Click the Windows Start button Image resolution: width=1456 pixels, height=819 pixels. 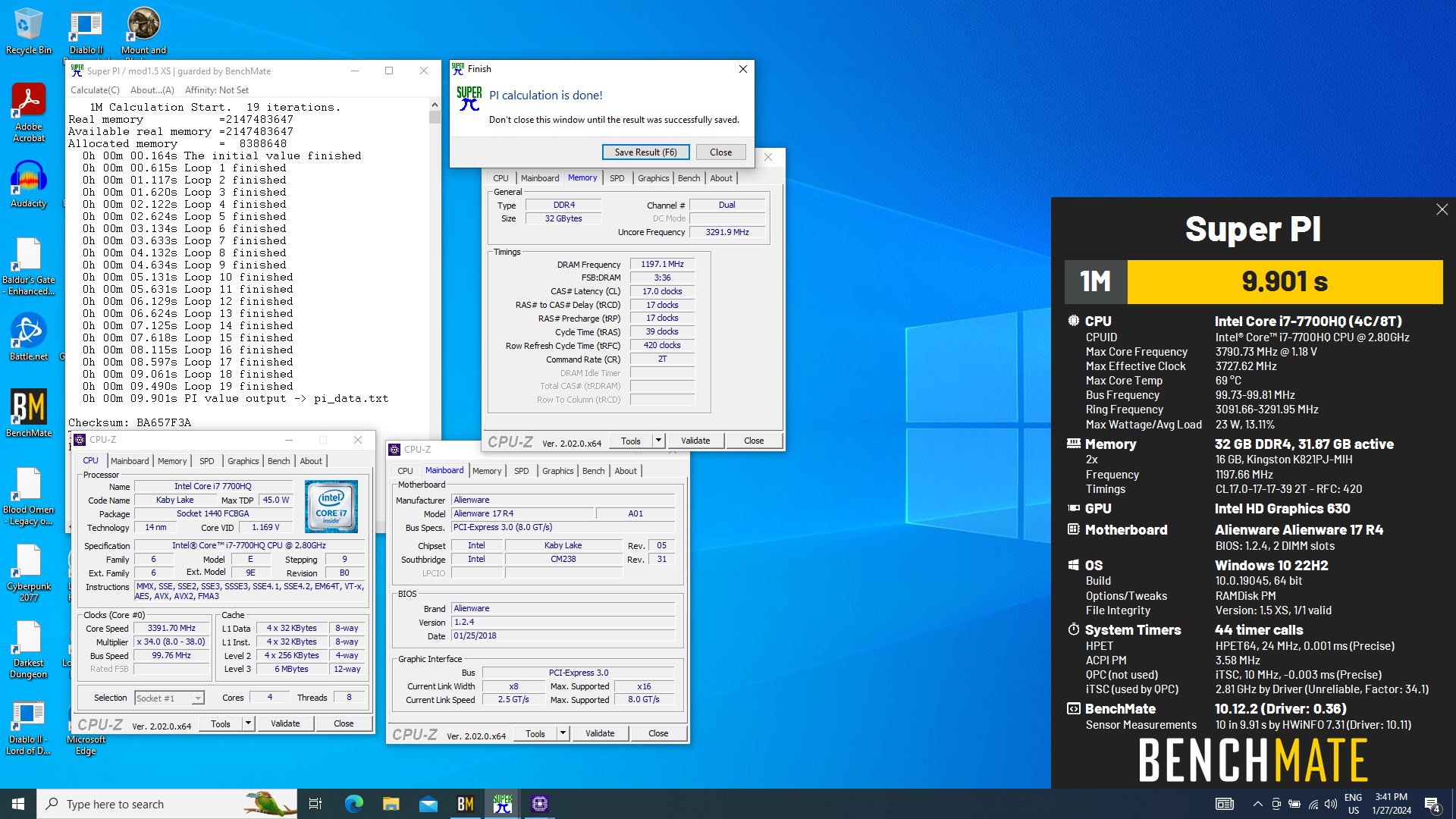pos(18,804)
